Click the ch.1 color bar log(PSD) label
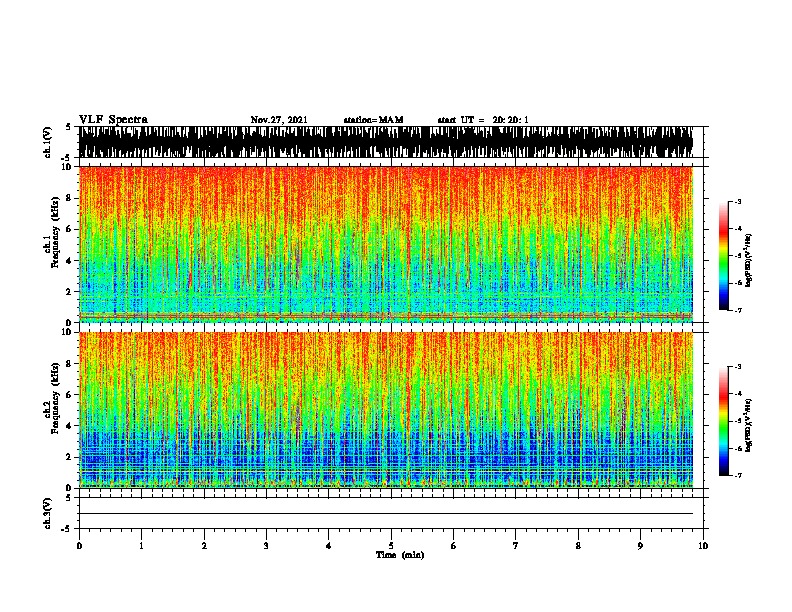Viewport: 792px width, 612px height. [x=748, y=260]
